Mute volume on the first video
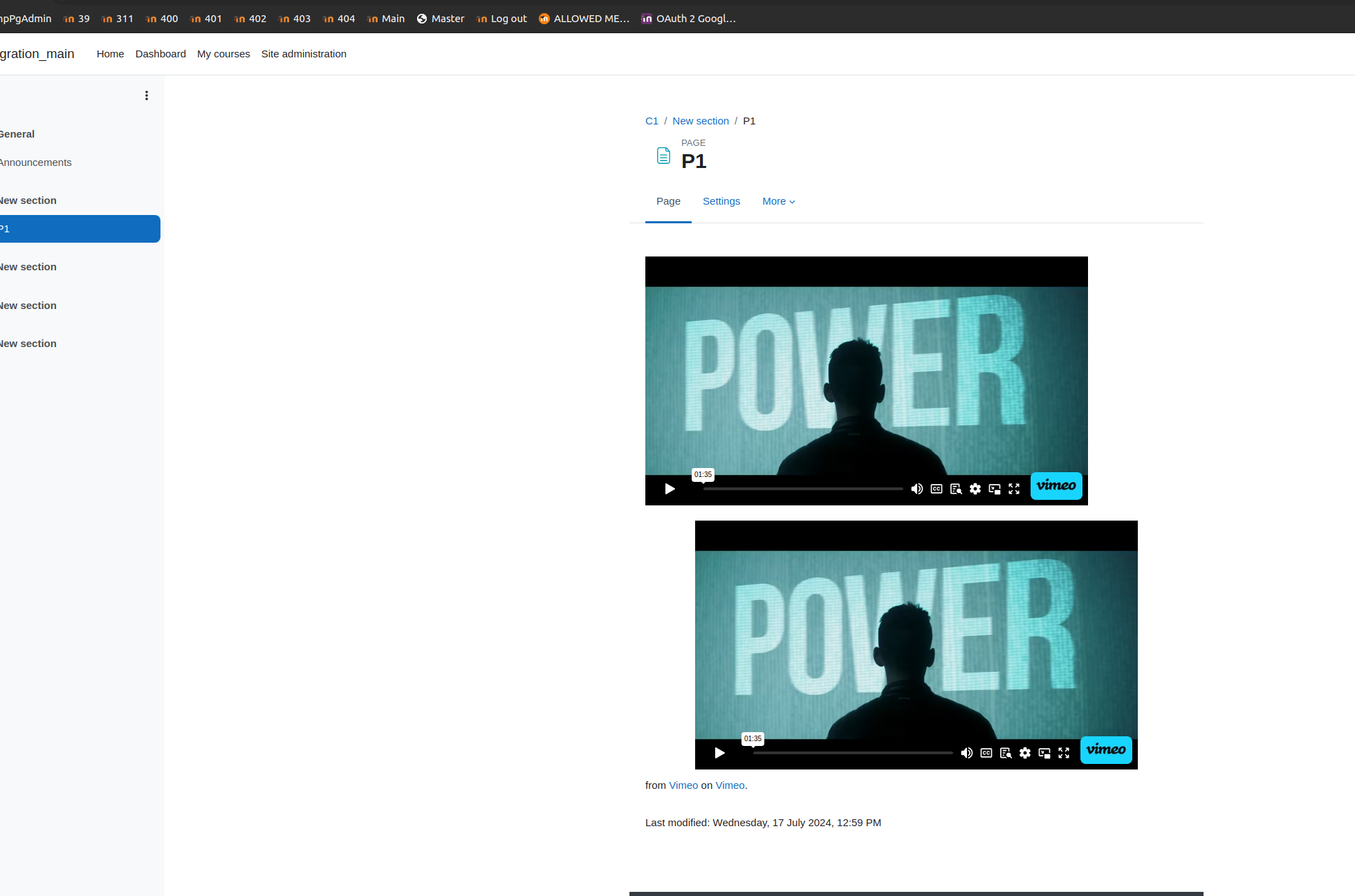This screenshot has width=1355, height=896. (916, 489)
